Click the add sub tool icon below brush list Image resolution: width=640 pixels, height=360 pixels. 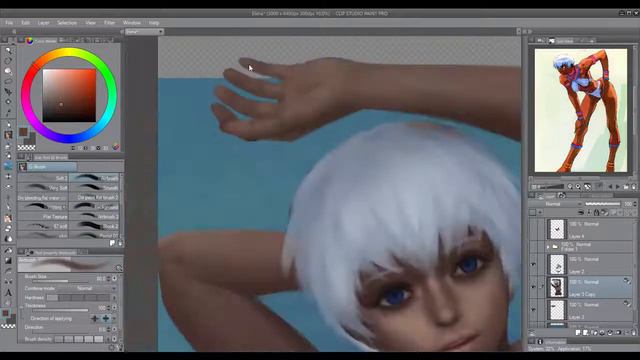[112, 243]
